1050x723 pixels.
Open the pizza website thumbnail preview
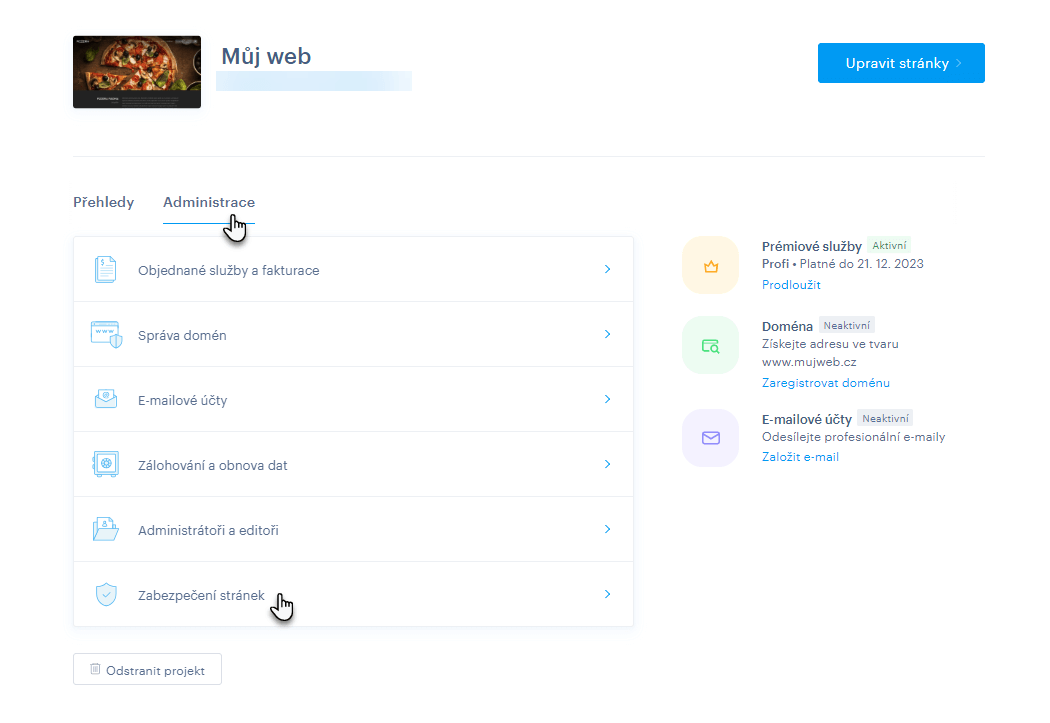(137, 72)
